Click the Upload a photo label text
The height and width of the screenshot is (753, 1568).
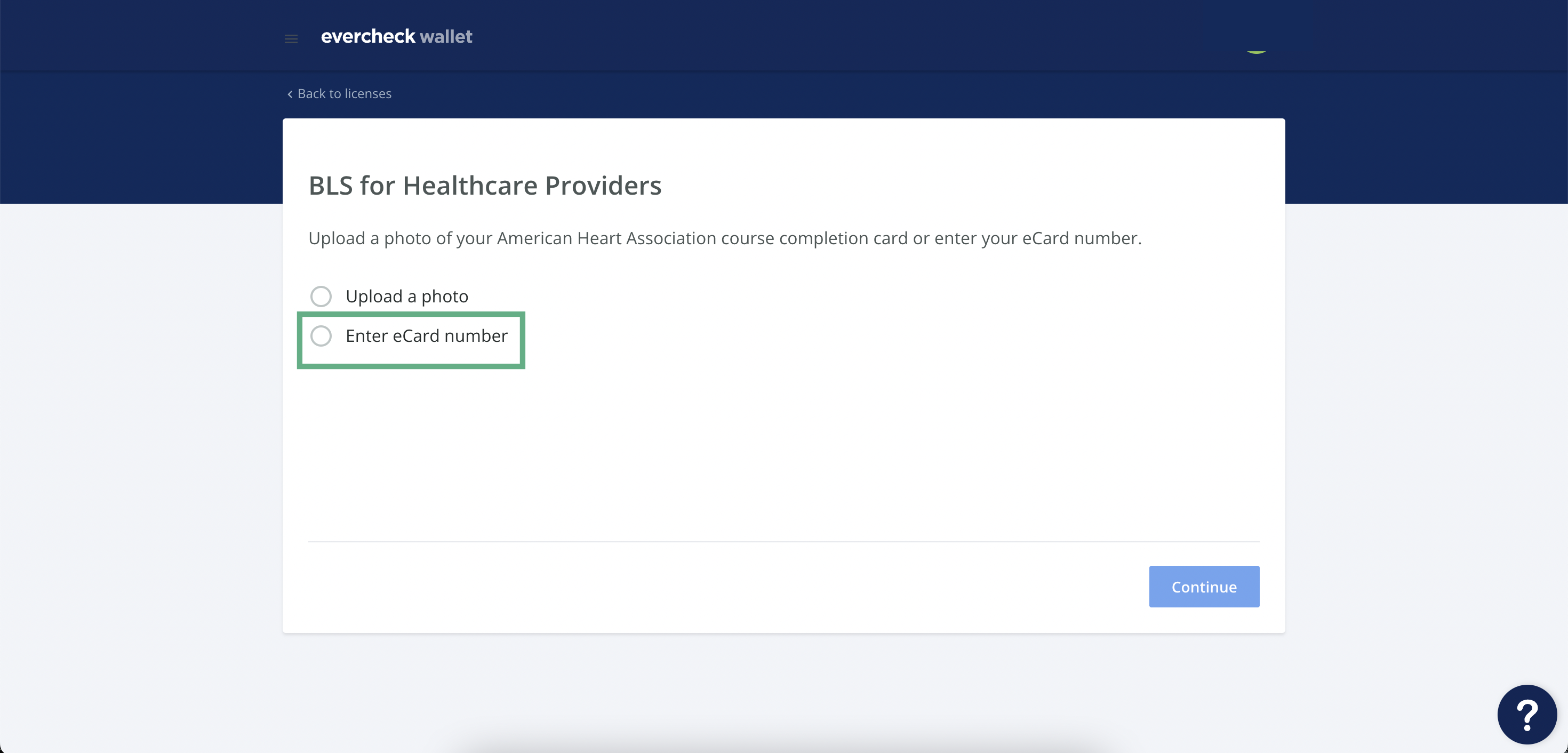[x=406, y=296]
